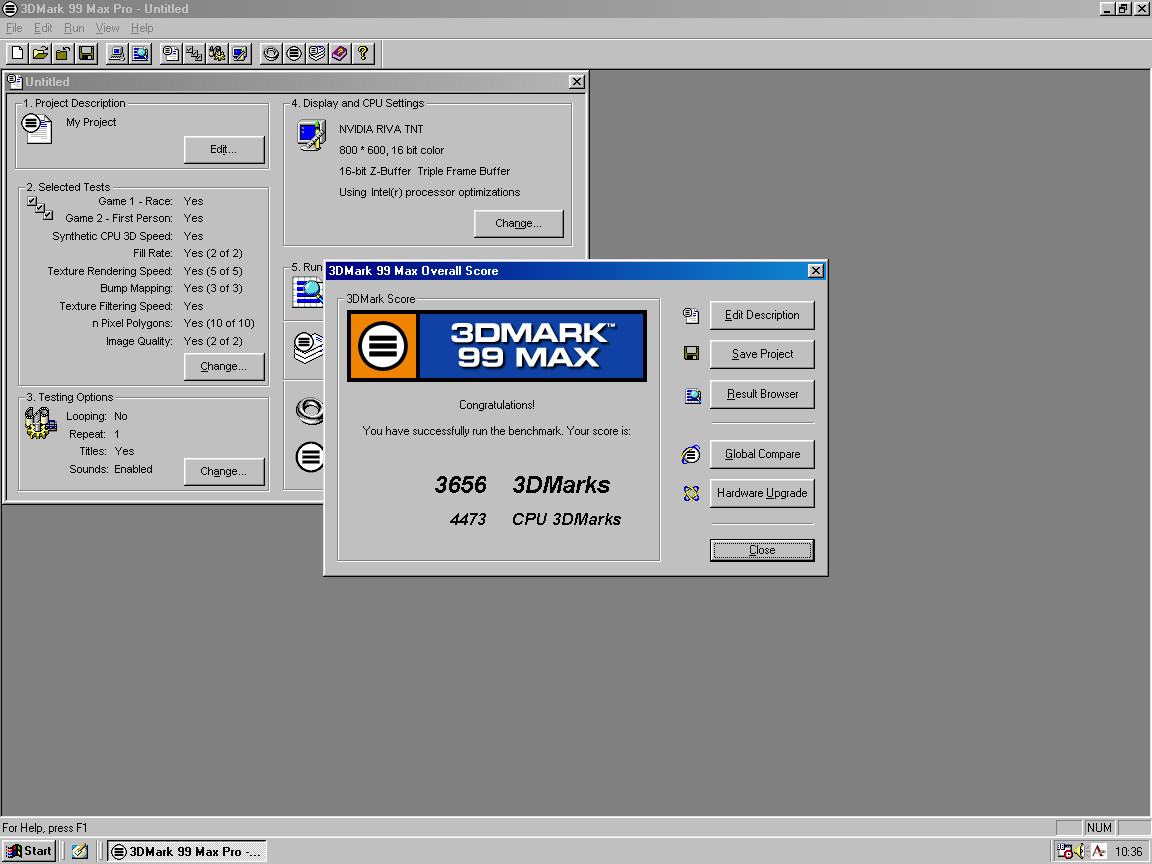Create a new project from toolbar

[x=17, y=53]
